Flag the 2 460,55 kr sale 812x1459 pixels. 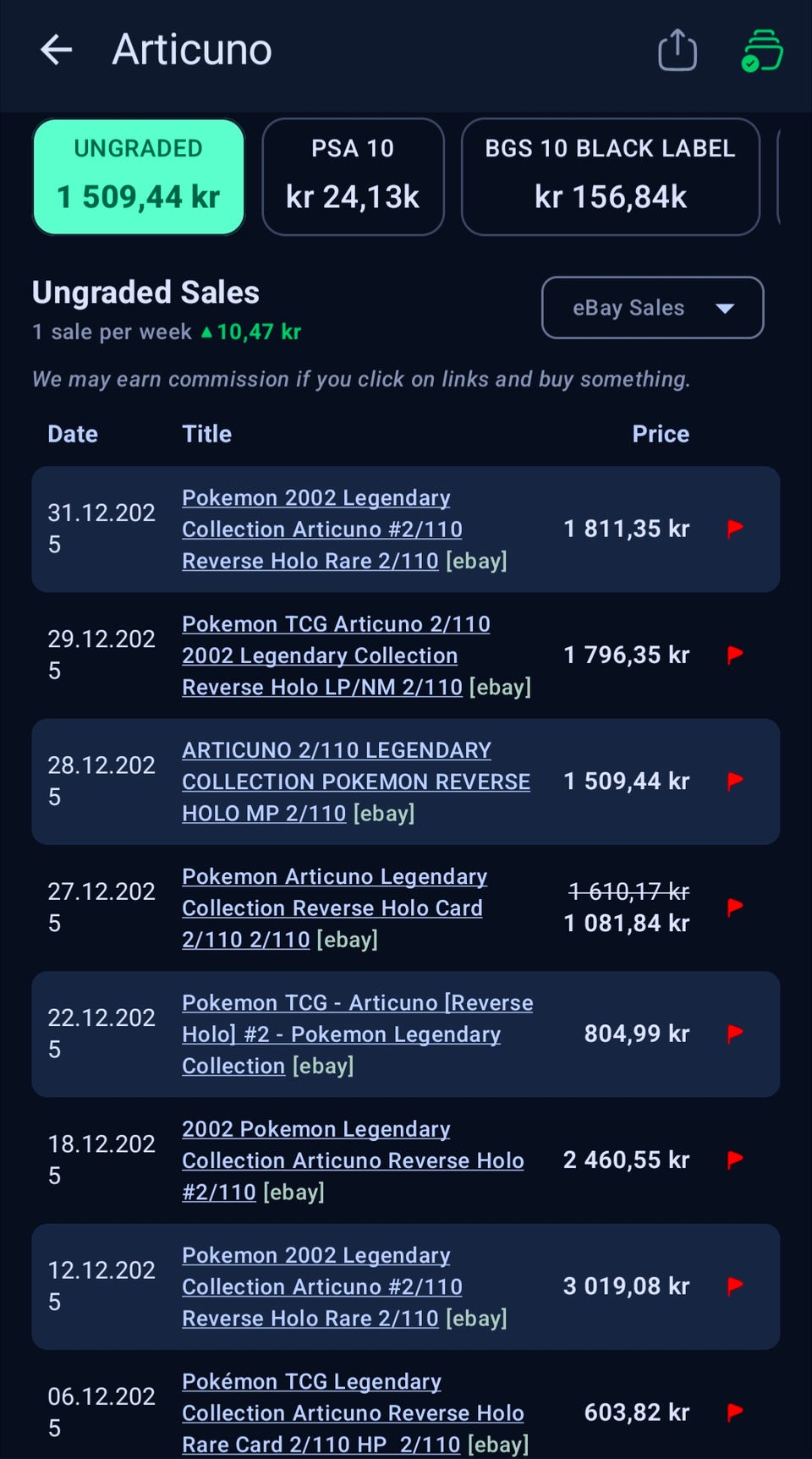[x=735, y=1160]
